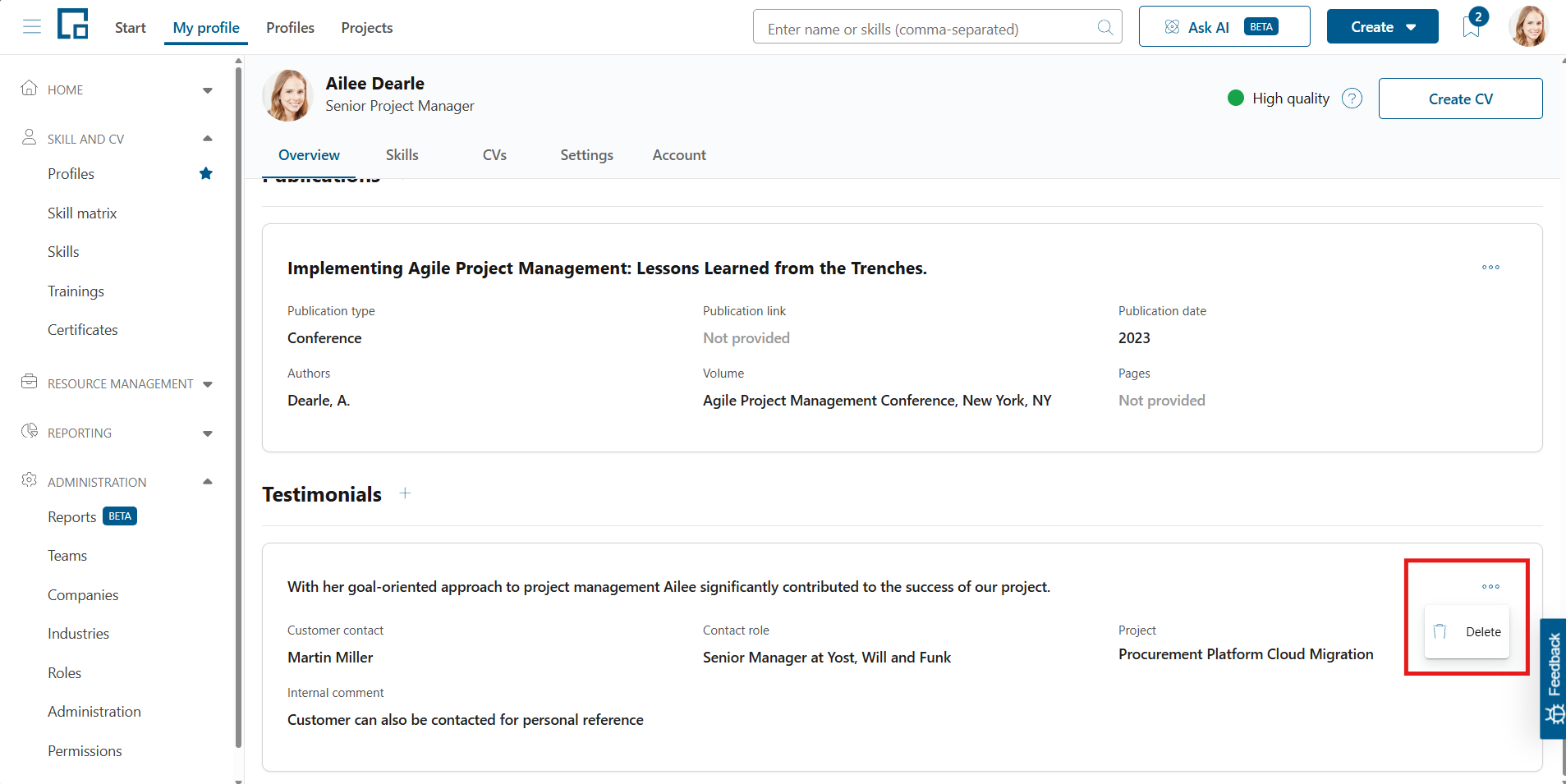Click the Reporting chart icon
Viewport: 1566px width, 784px height.
pyautogui.click(x=30, y=431)
